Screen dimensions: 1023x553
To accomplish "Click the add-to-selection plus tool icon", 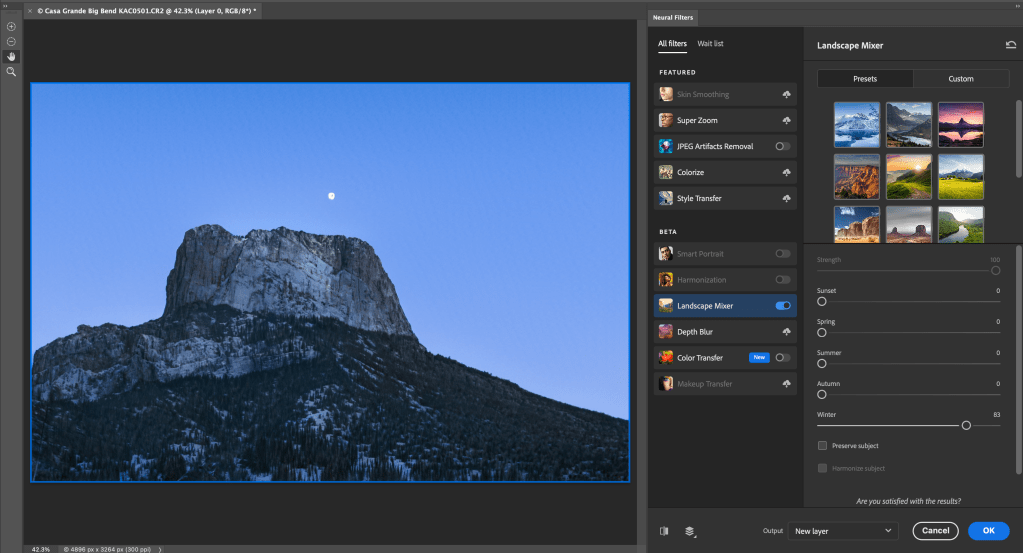I will coord(11,26).
